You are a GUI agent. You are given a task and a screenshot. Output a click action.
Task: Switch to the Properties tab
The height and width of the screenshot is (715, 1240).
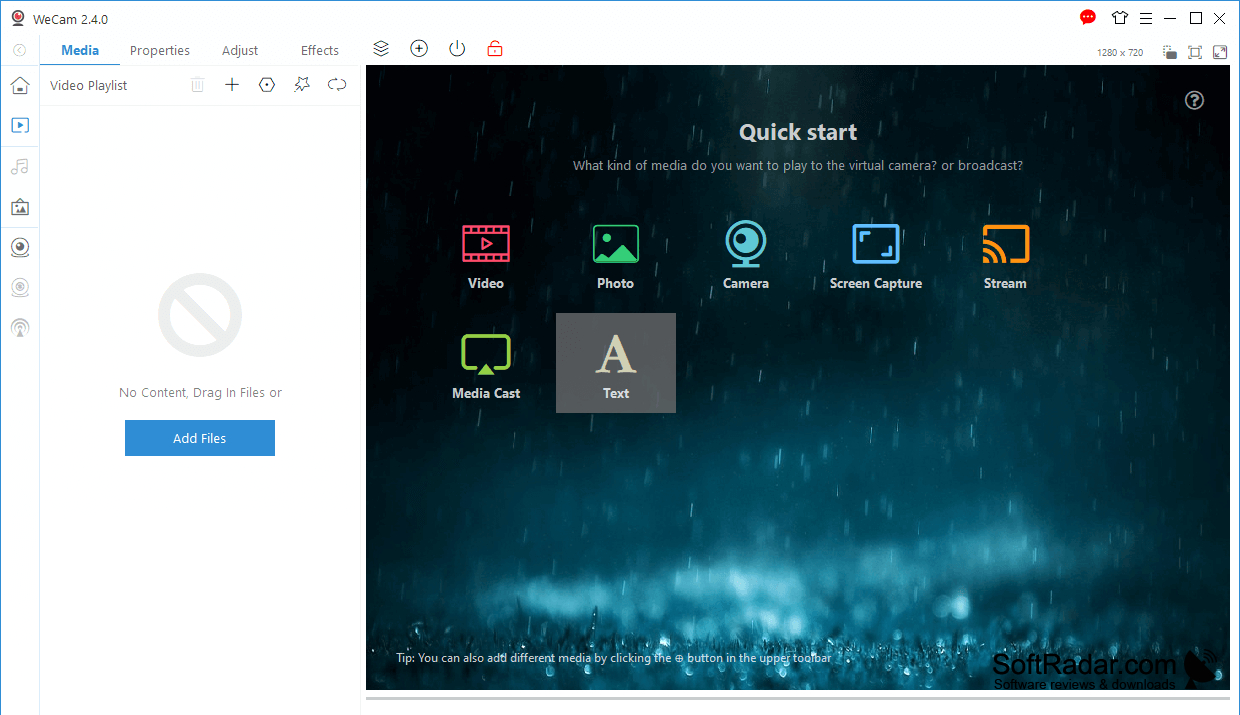point(160,50)
